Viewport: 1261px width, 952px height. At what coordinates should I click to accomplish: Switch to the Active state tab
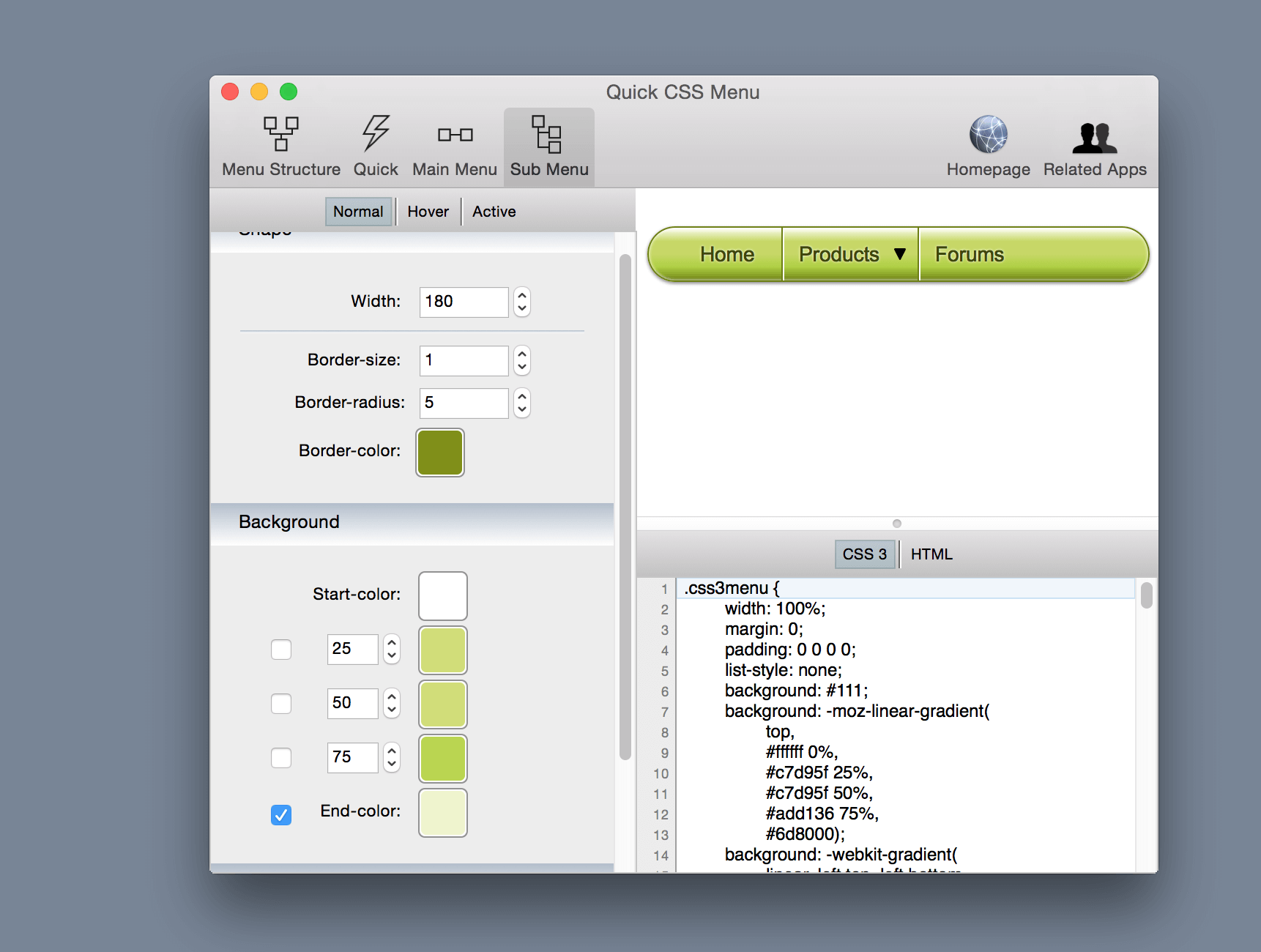click(x=494, y=212)
